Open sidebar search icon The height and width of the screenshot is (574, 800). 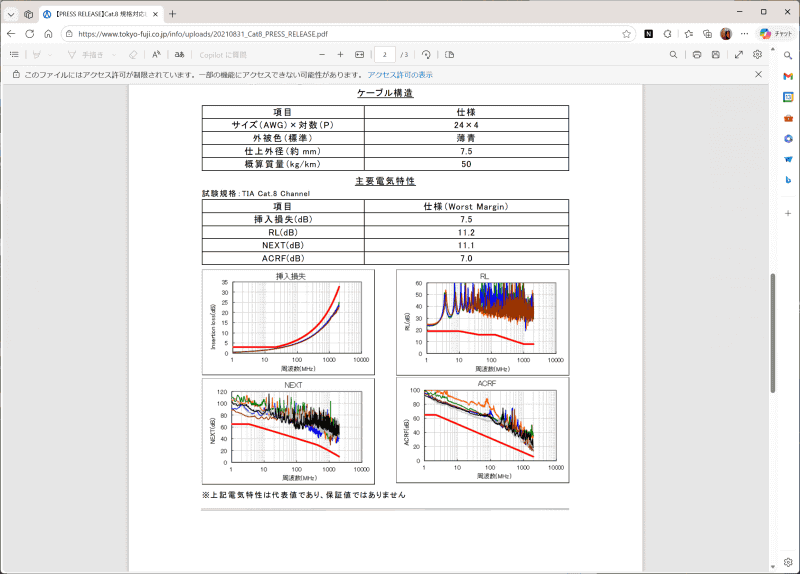pyautogui.click(x=788, y=55)
